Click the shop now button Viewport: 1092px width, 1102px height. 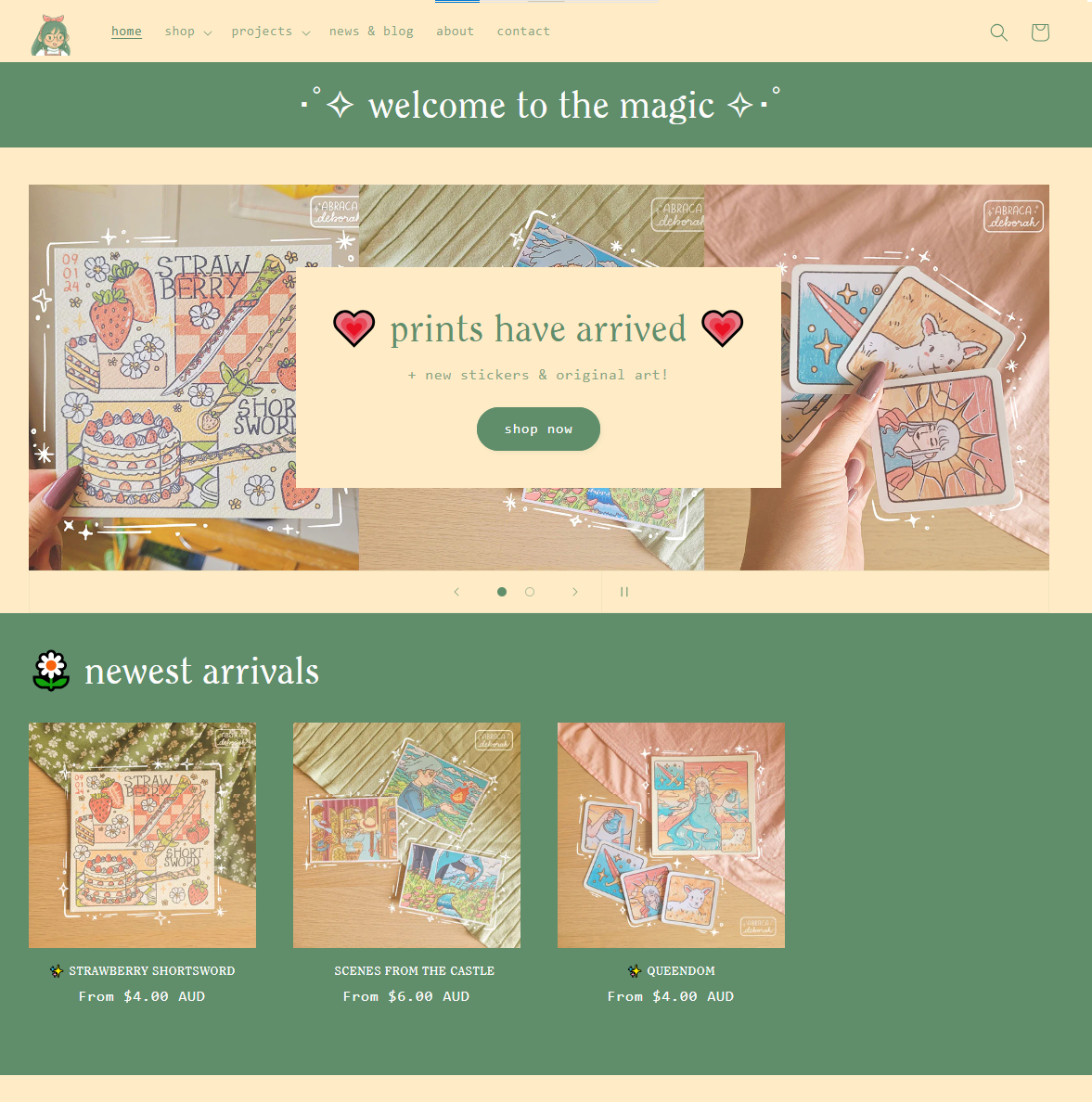point(539,429)
